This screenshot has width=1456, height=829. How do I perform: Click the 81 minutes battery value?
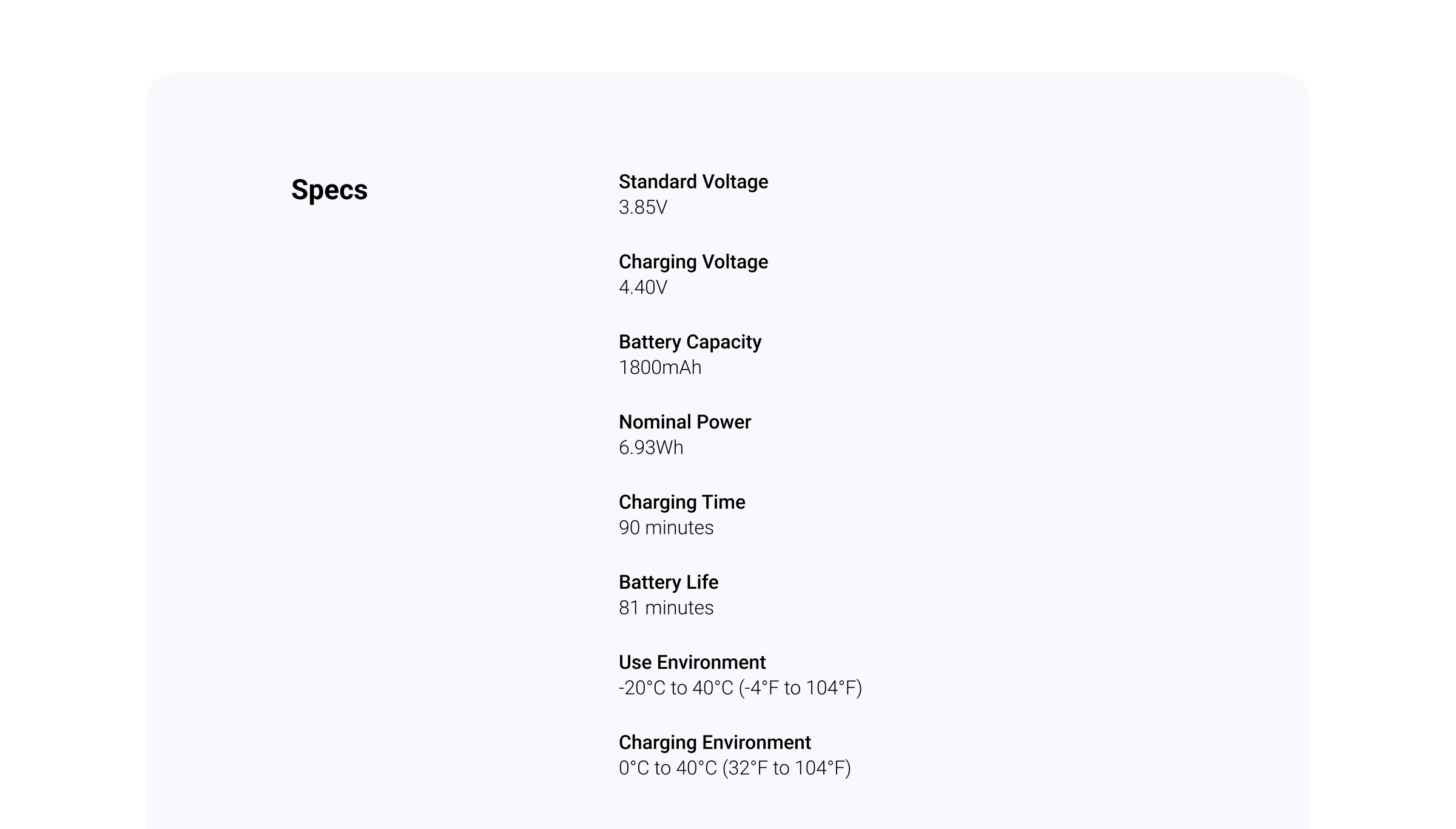pyautogui.click(x=666, y=607)
